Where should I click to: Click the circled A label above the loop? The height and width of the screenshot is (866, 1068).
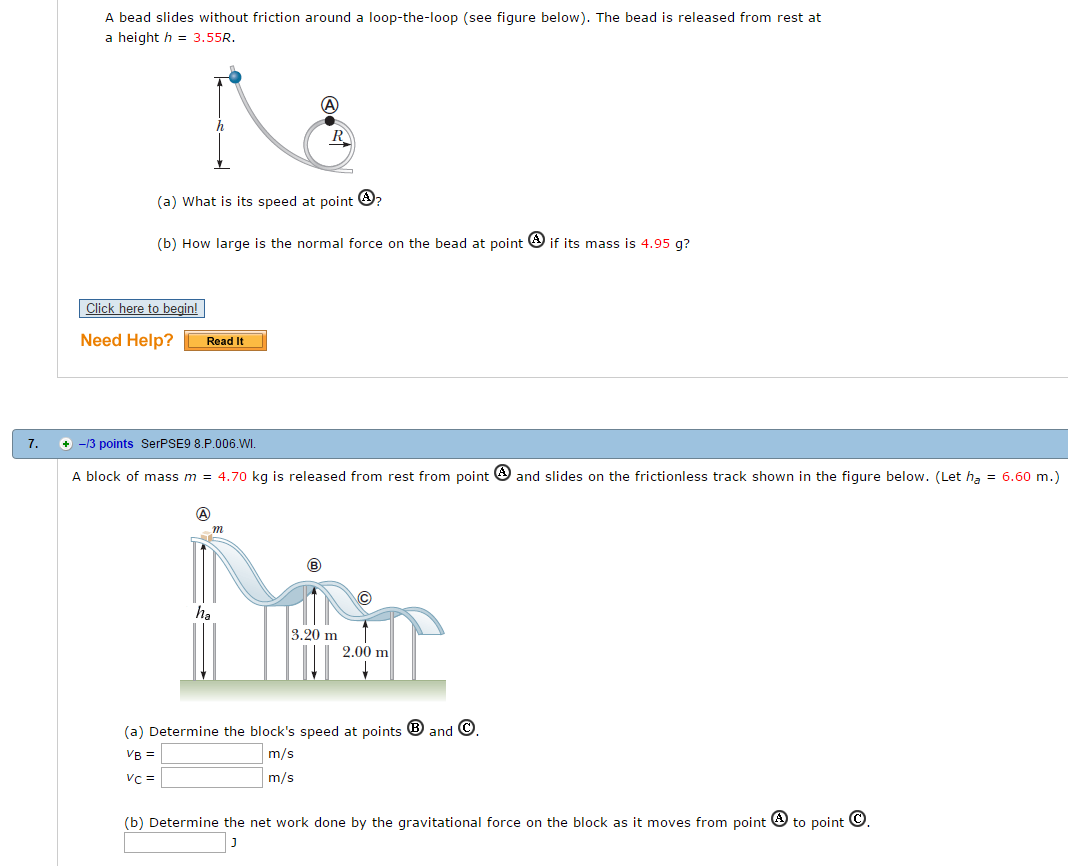click(x=328, y=104)
